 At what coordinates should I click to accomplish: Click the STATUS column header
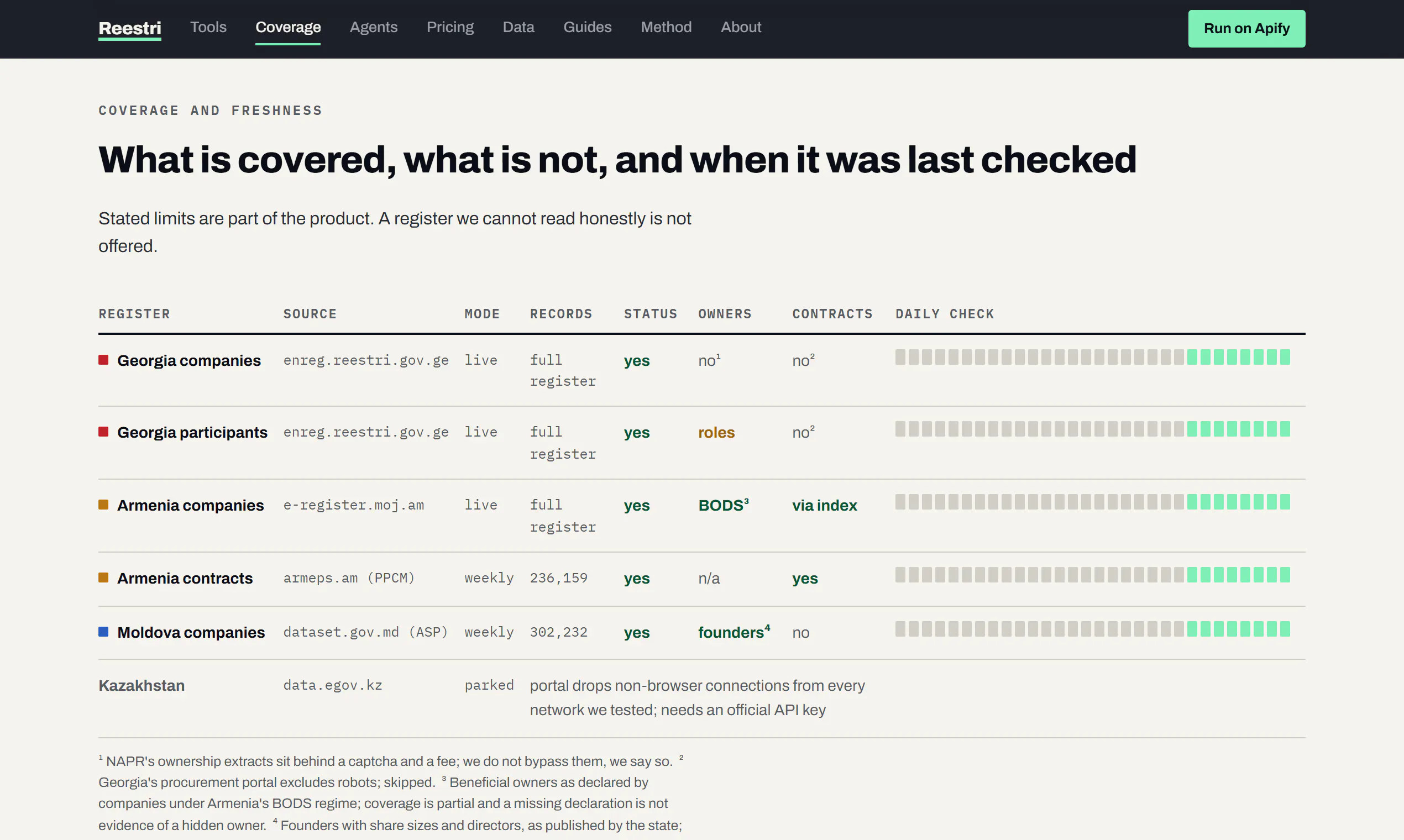pos(651,313)
